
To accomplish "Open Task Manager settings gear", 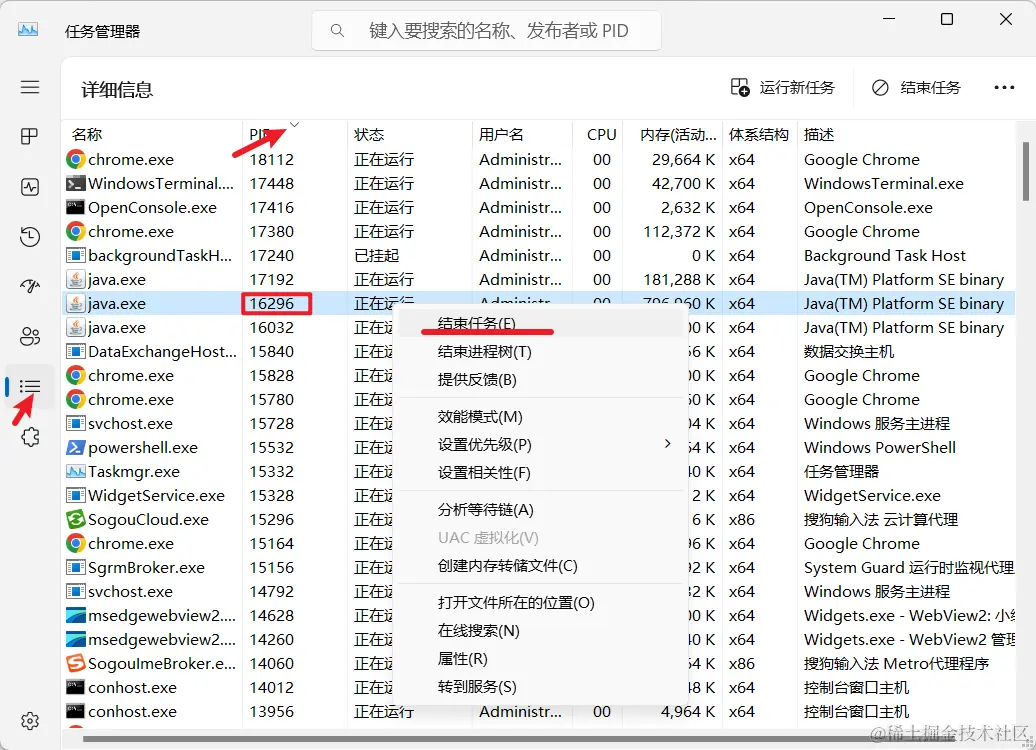I will click(30, 721).
